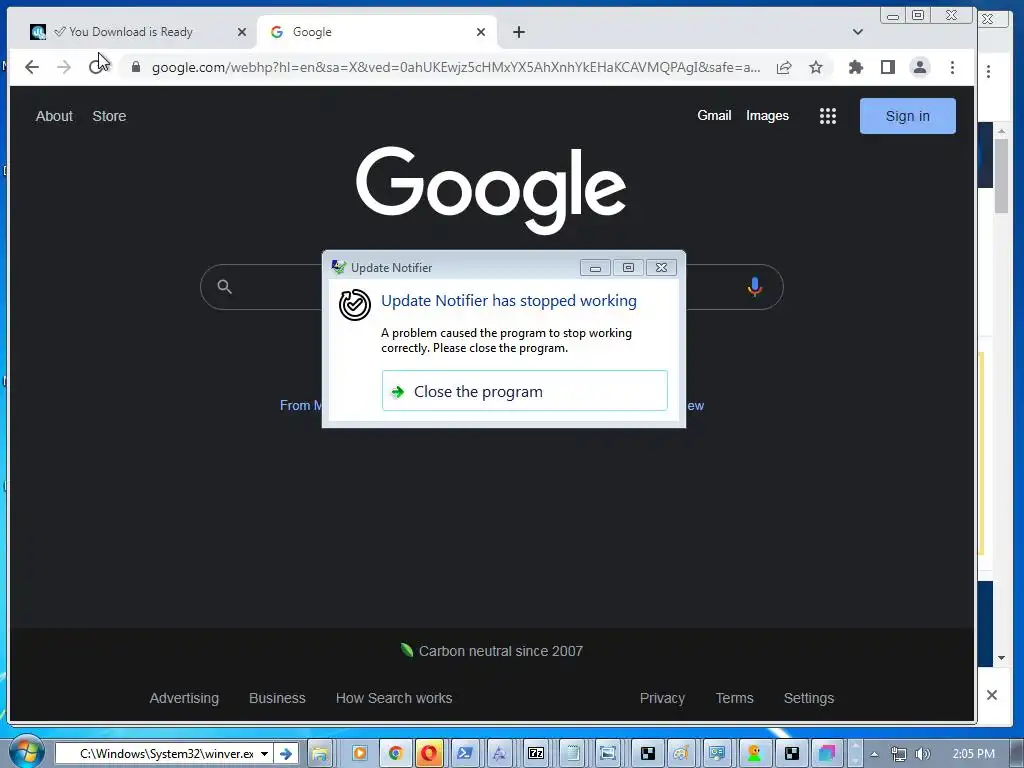1024x768 pixels.
Task: Open the About link
Action: click(x=54, y=116)
